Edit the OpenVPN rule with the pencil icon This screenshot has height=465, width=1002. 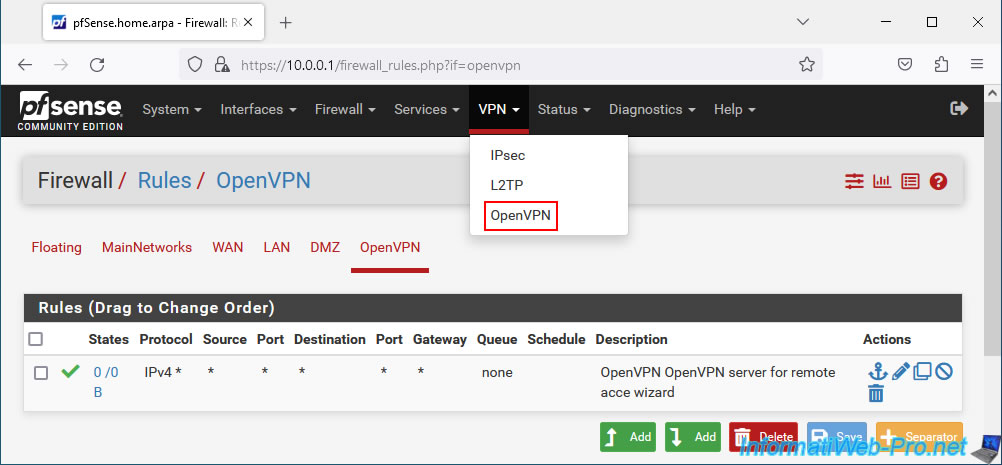pyautogui.click(x=900, y=371)
